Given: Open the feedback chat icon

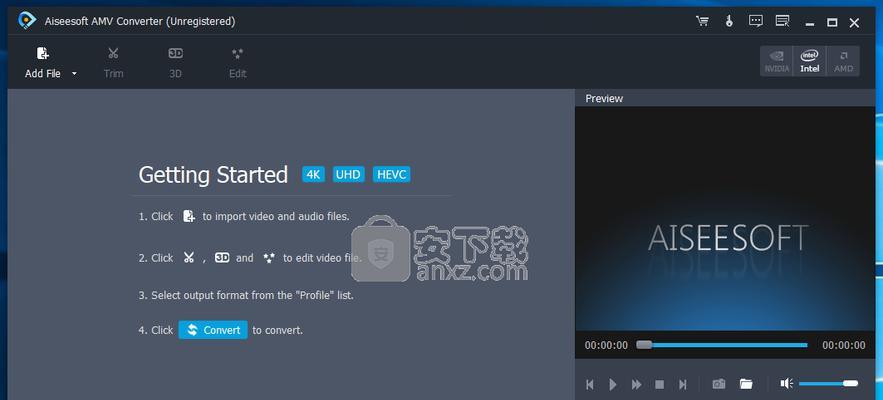Looking at the screenshot, I should pyautogui.click(x=756, y=21).
